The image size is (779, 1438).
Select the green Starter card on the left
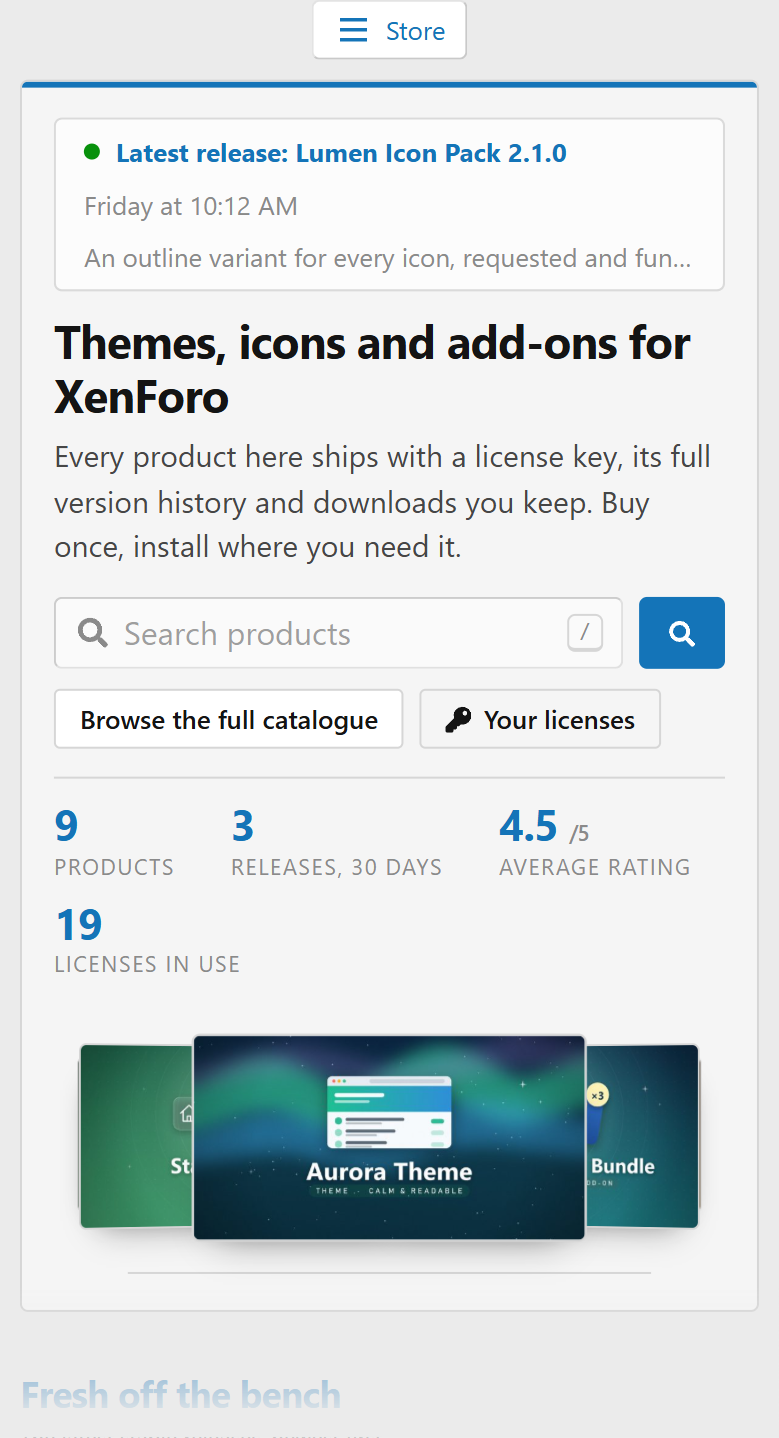pos(136,1137)
